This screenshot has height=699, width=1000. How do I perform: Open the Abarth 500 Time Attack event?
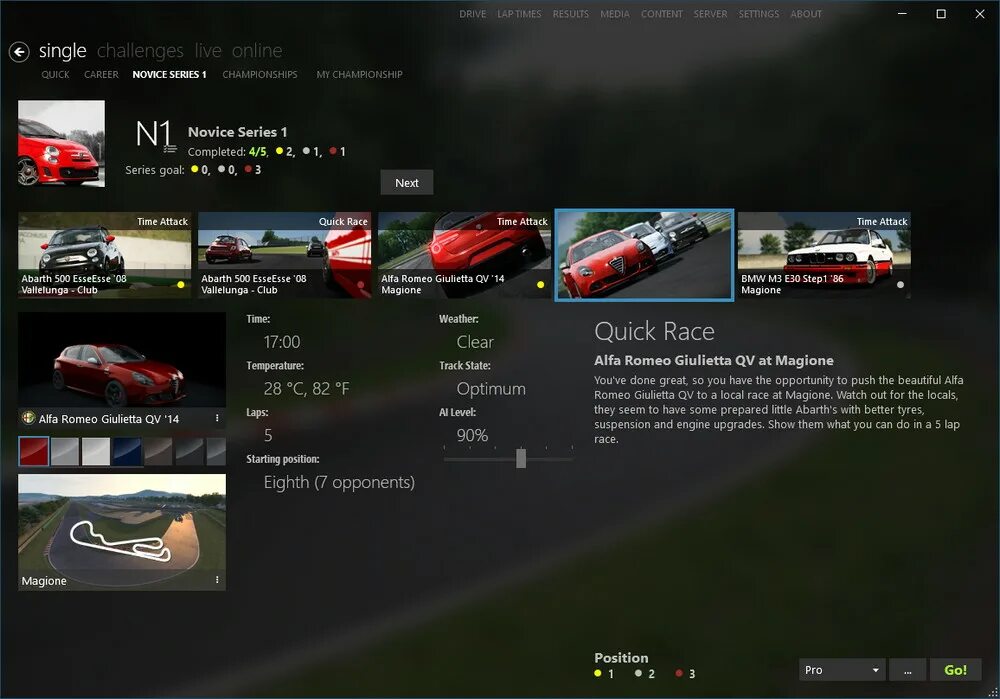point(105,255)
